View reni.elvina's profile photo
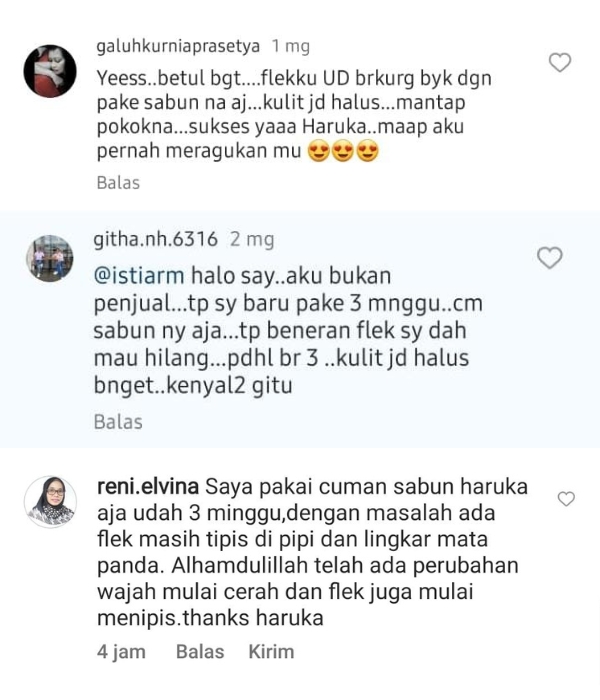Image resolution: width=600 pixels, height=700 pixels. tap(50, 502)
